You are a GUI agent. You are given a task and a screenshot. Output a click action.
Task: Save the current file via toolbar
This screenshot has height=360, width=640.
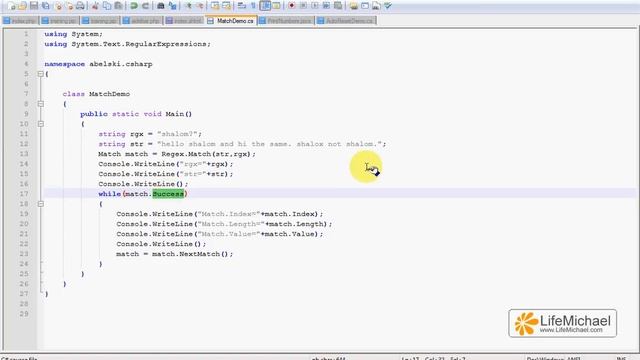click(x=34, y=6)
